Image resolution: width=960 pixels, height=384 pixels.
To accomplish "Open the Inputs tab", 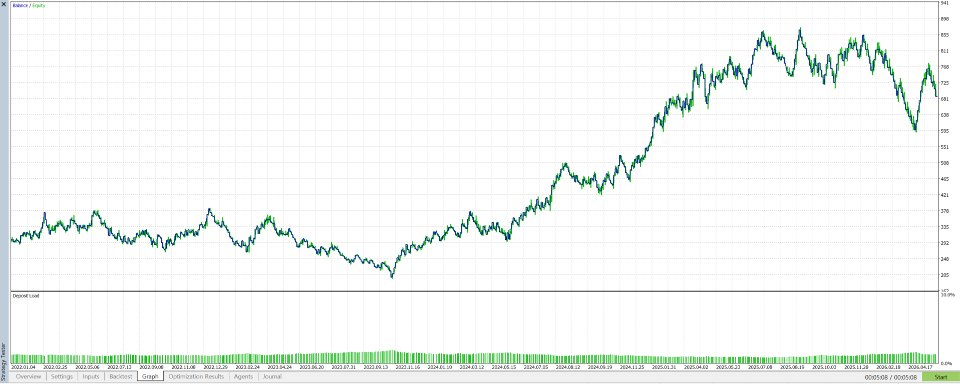I will click(91, 377).
